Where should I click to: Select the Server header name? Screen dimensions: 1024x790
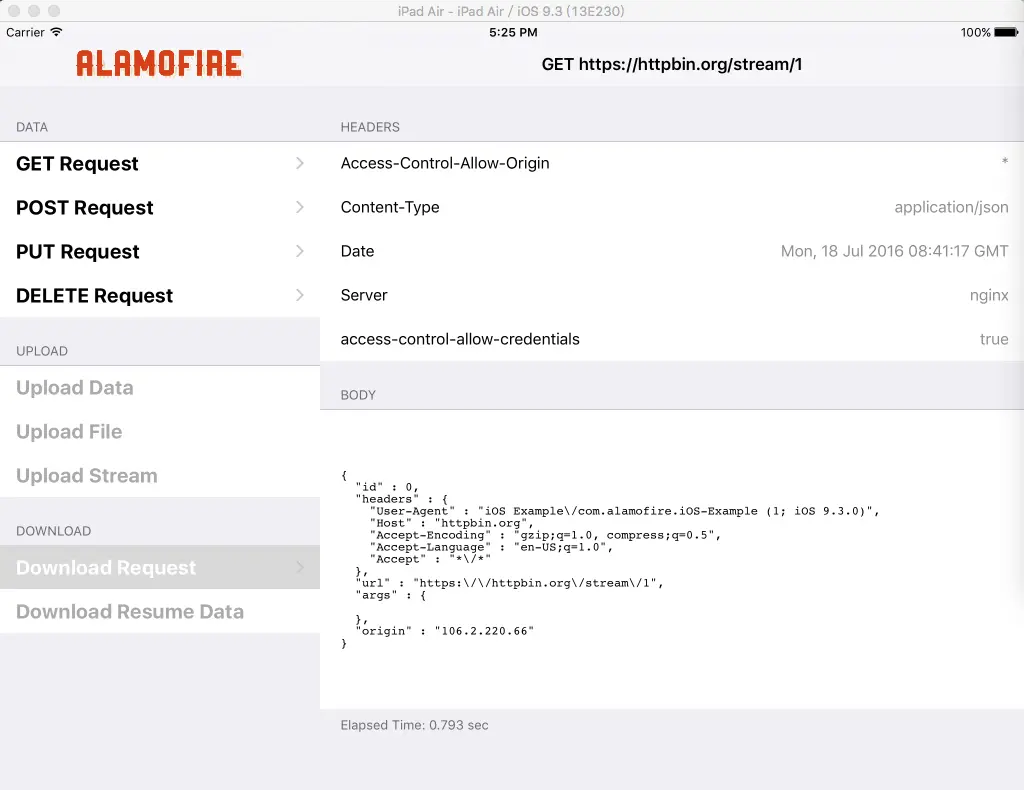coord(364,295)
